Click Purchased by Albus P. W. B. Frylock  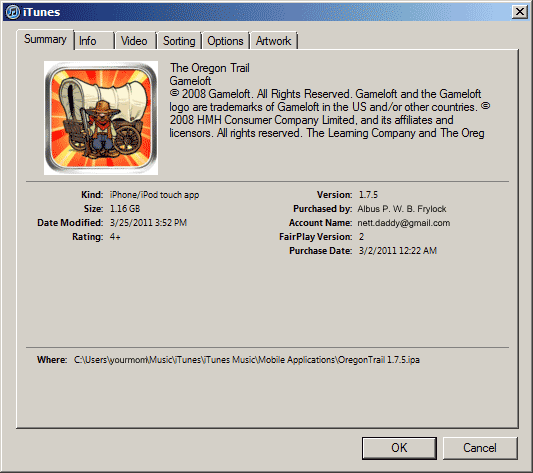coord(402,209)
